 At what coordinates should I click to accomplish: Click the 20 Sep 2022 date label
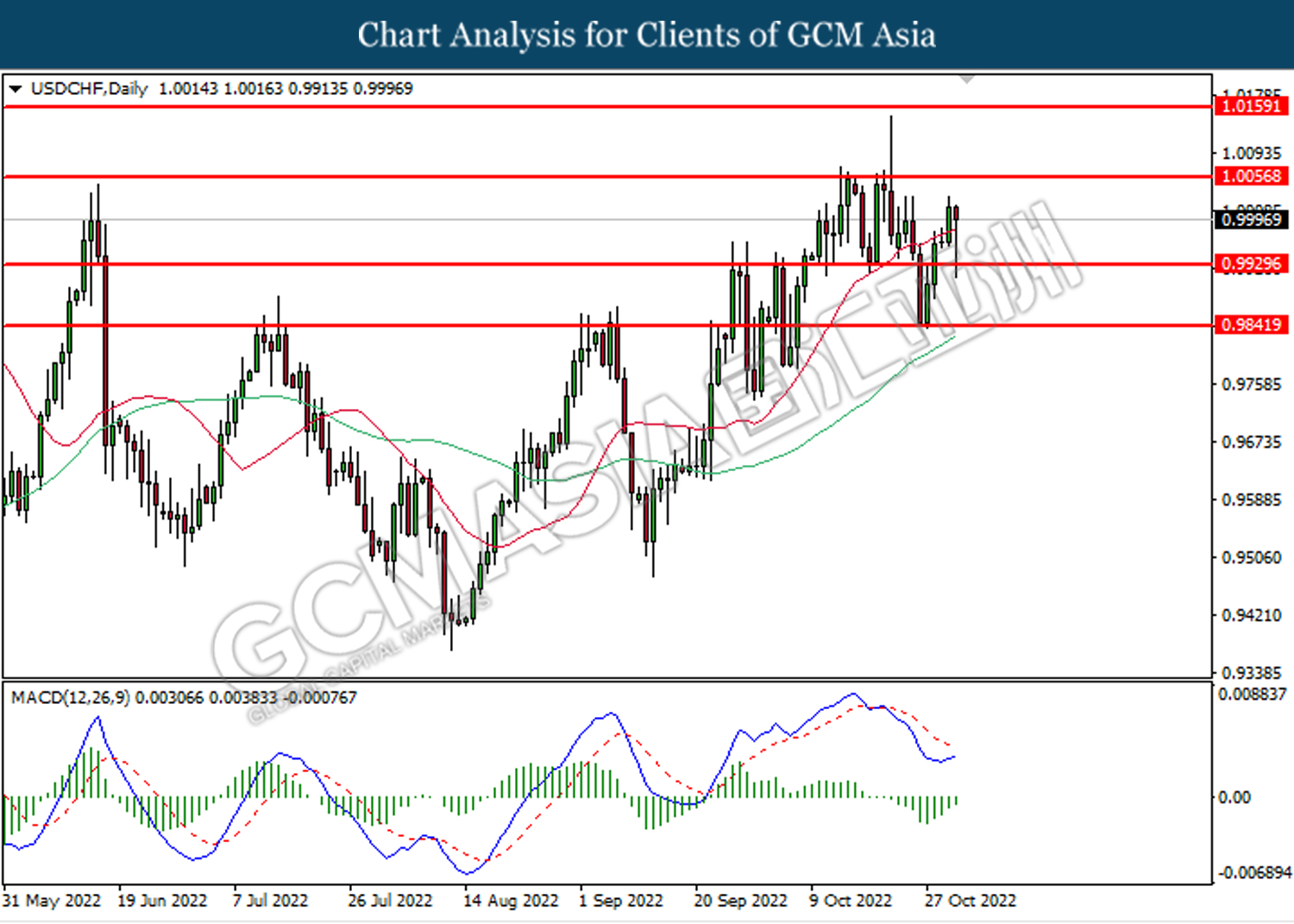741,901
